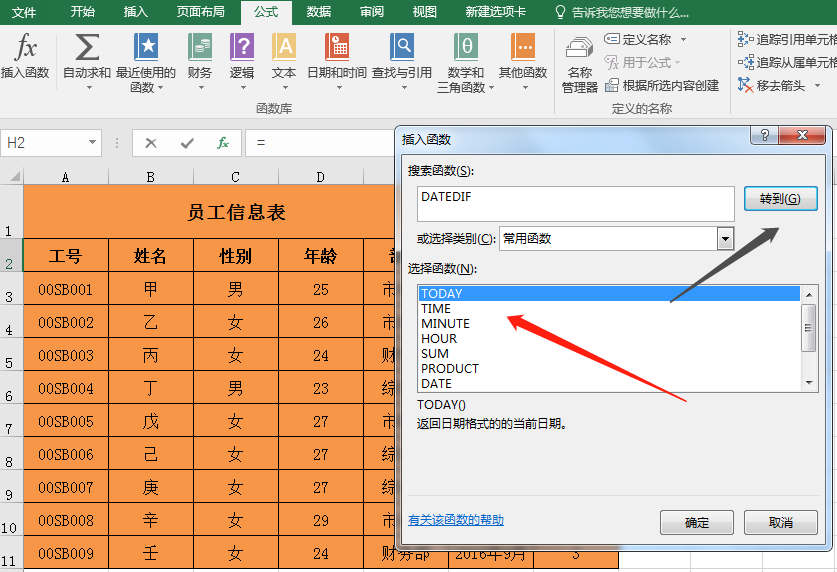Viewport: 837px width, 572px height.
Task: Click the 年龄 header cell
Action: (320, 256)
